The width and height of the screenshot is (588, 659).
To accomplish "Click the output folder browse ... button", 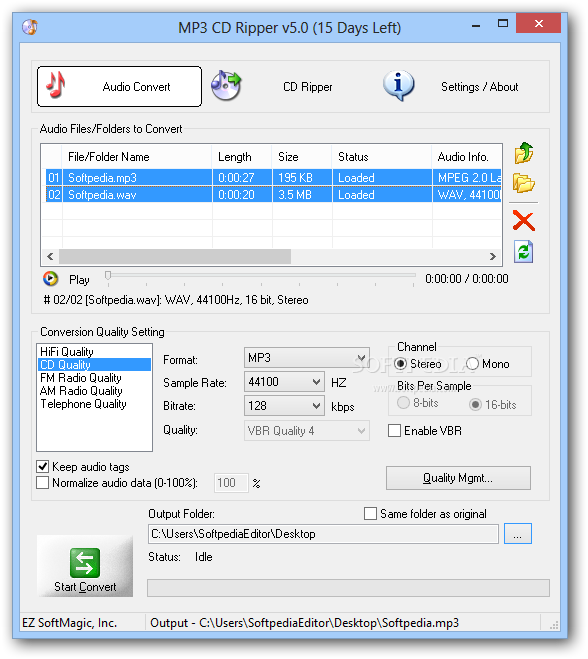I will 518,534.
